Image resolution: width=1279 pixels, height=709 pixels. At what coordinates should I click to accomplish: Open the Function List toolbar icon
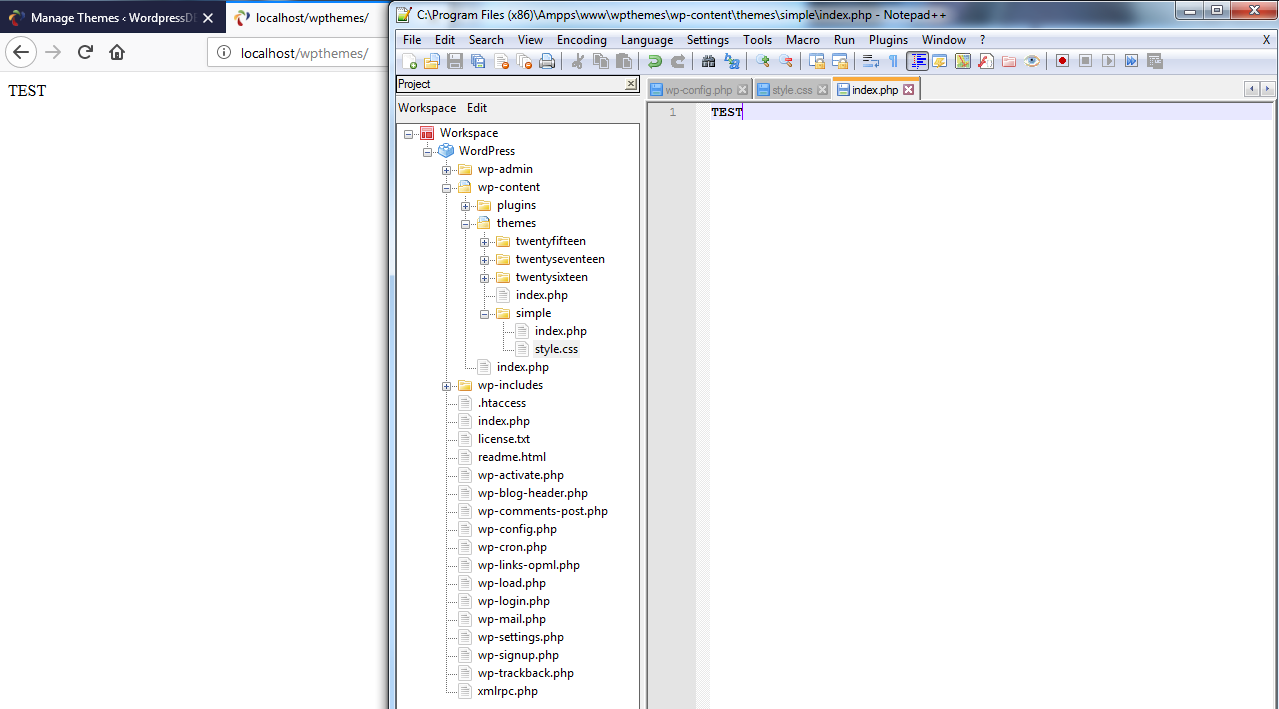[986, 61]
